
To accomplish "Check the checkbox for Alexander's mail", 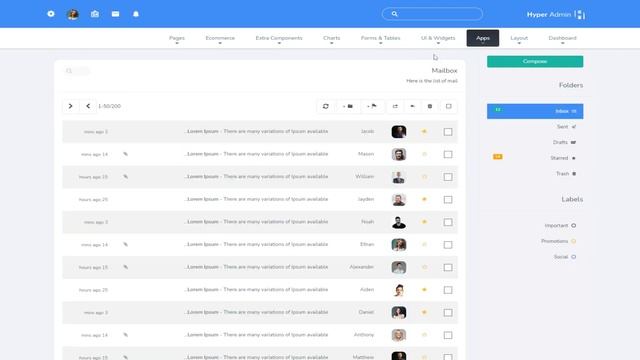I will tap(448, 267).
